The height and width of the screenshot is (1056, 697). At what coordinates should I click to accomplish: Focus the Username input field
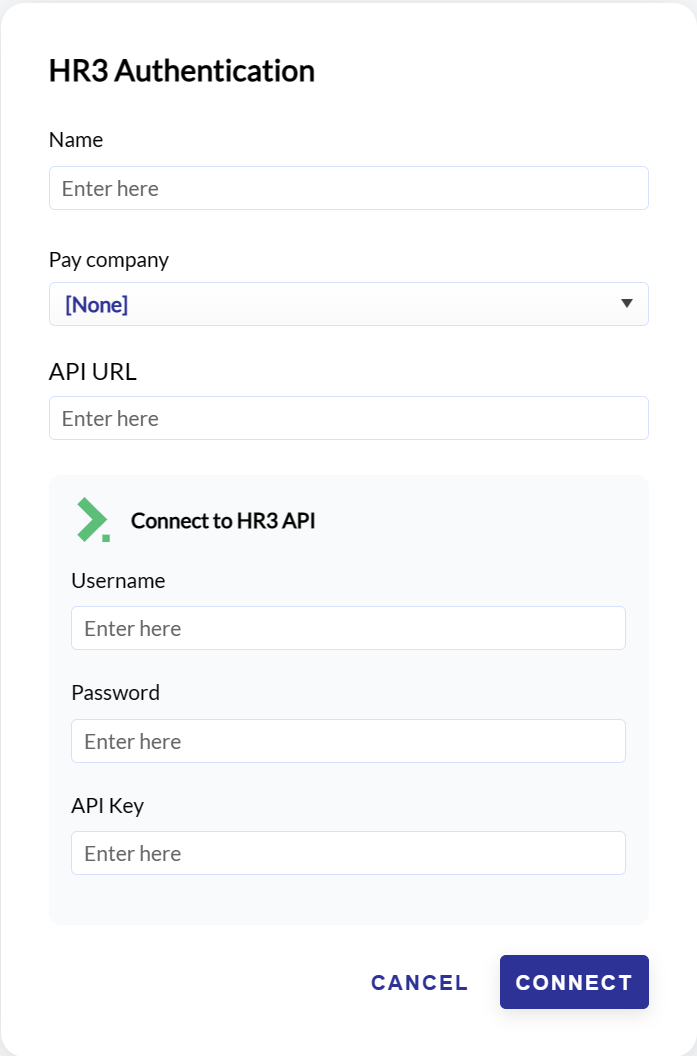point(348,628)
